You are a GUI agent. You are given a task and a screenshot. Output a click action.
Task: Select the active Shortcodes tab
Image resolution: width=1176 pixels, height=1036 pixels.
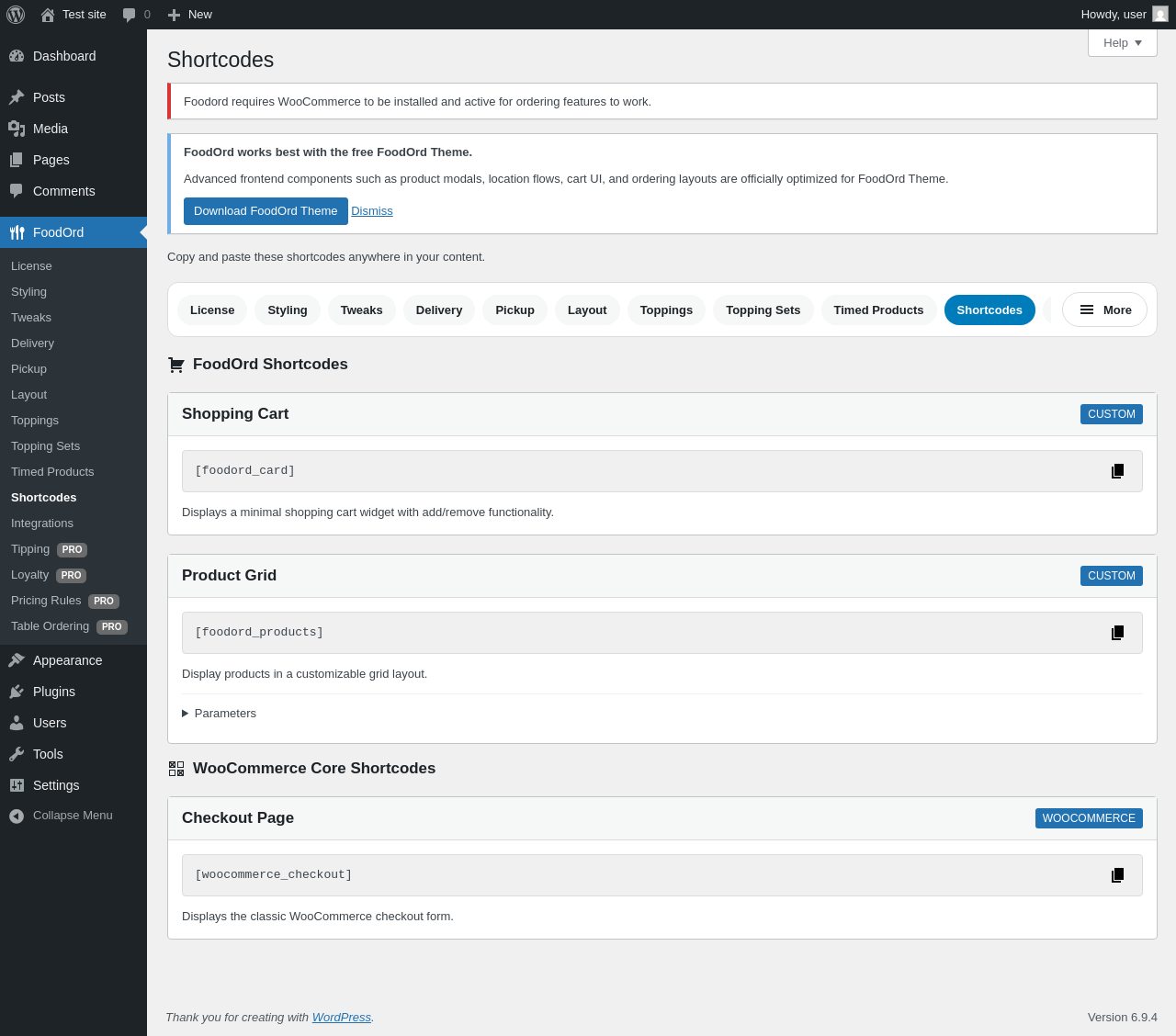point(989,310)
